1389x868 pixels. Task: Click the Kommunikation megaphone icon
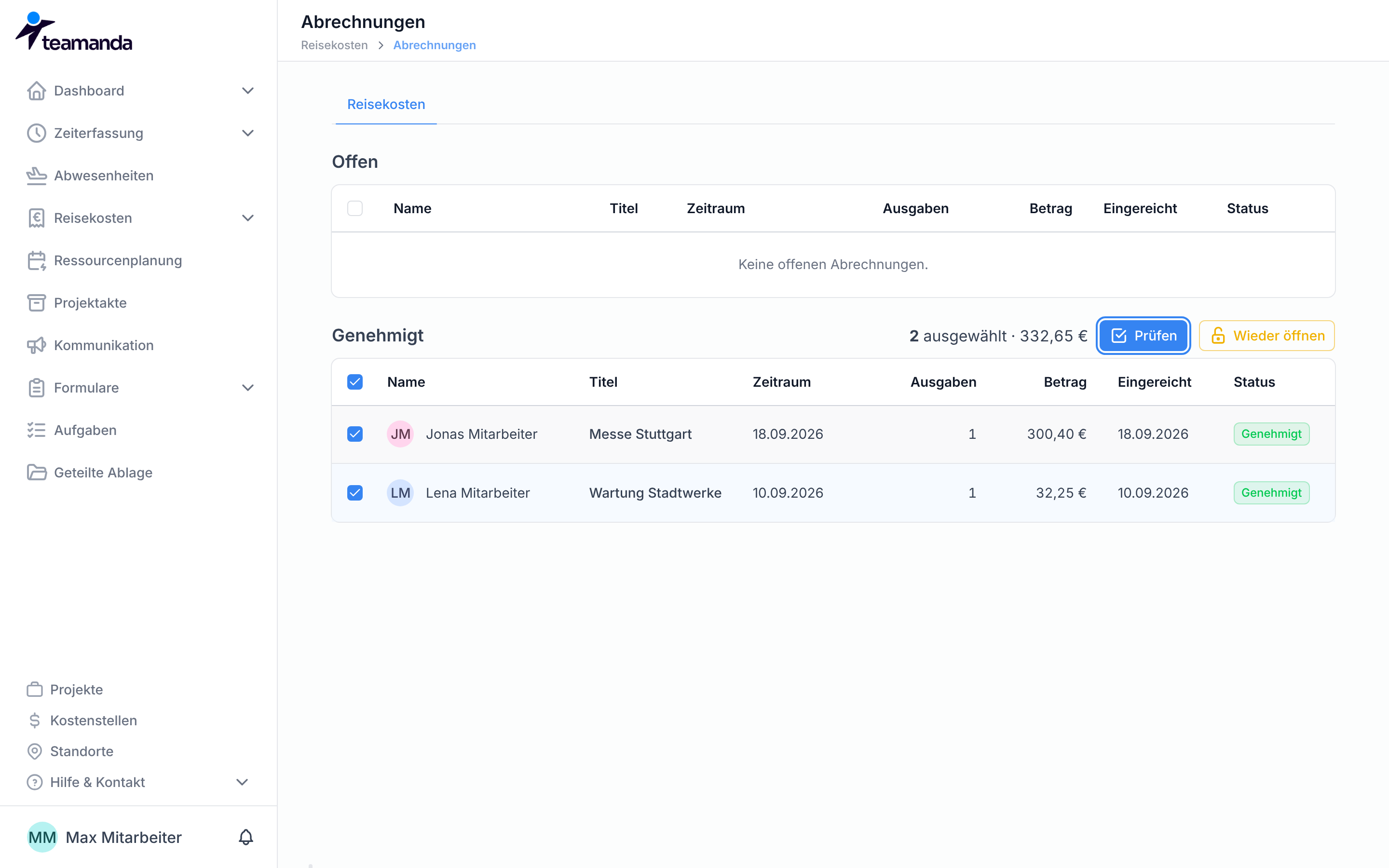36,346
